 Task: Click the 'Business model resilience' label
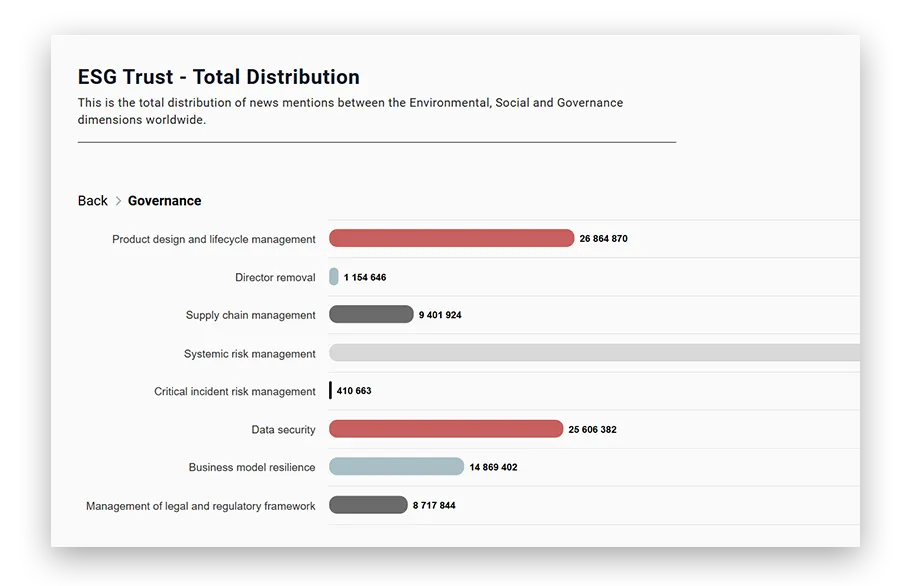pos(252,467)
